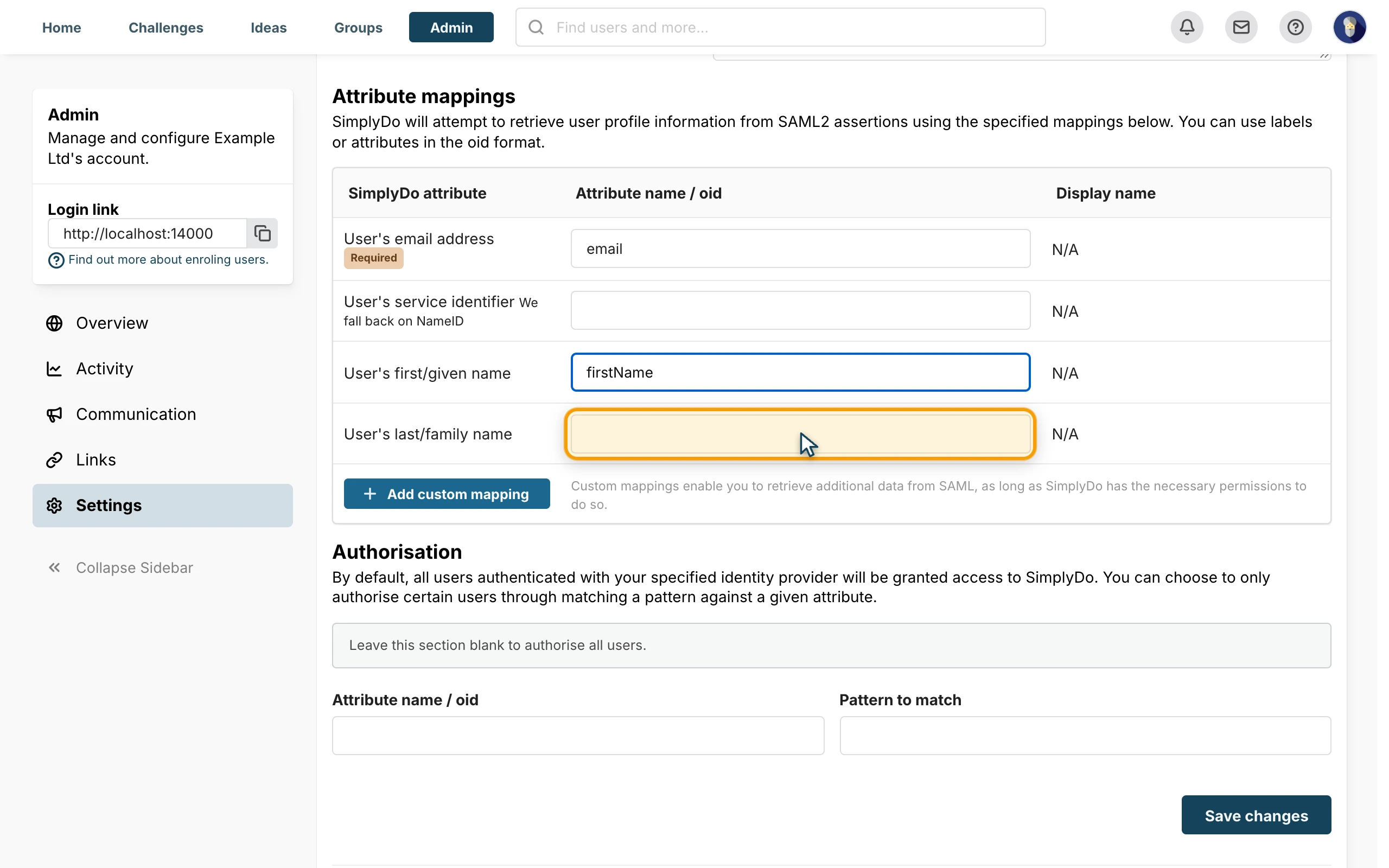
Task: Switch to the Ideas tab
Action: pyautogui.click(x=269, y=27)
